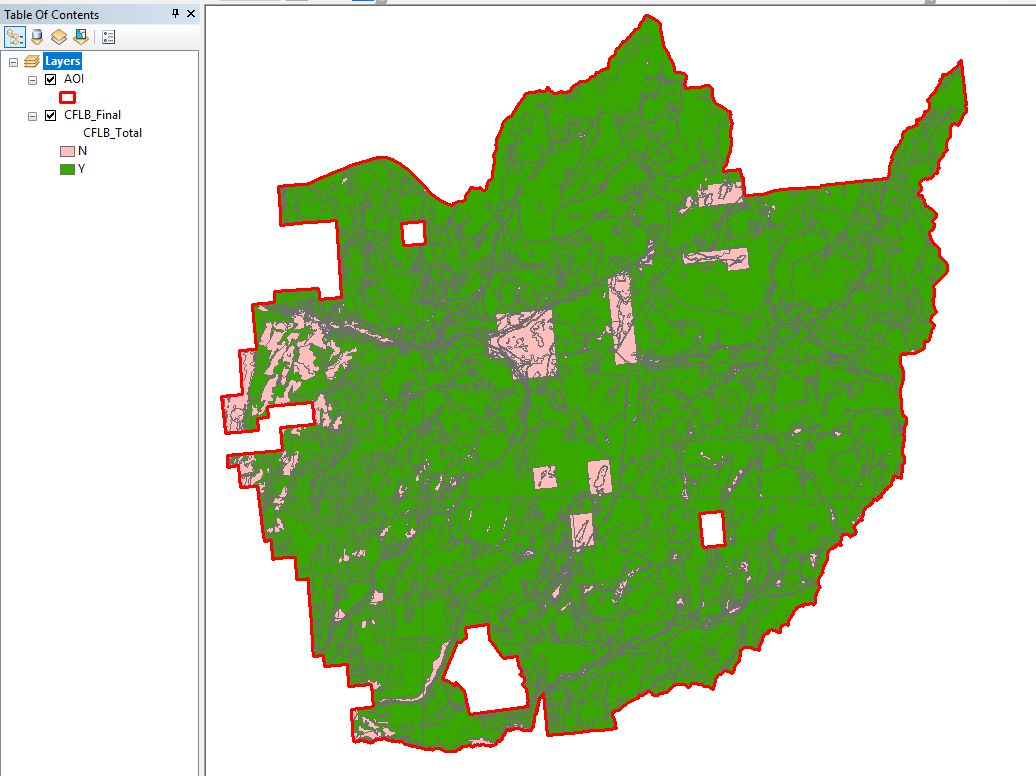Open the red AOI outline symbol
This screenshot has height=776, width=1036.
[x=67, y=97]
